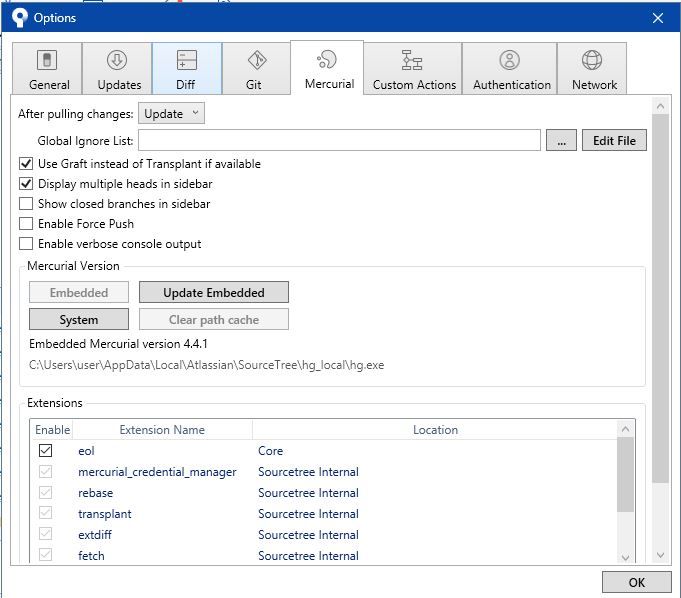
Task: Switch to the Network tab label
Action: click(594, 85)
